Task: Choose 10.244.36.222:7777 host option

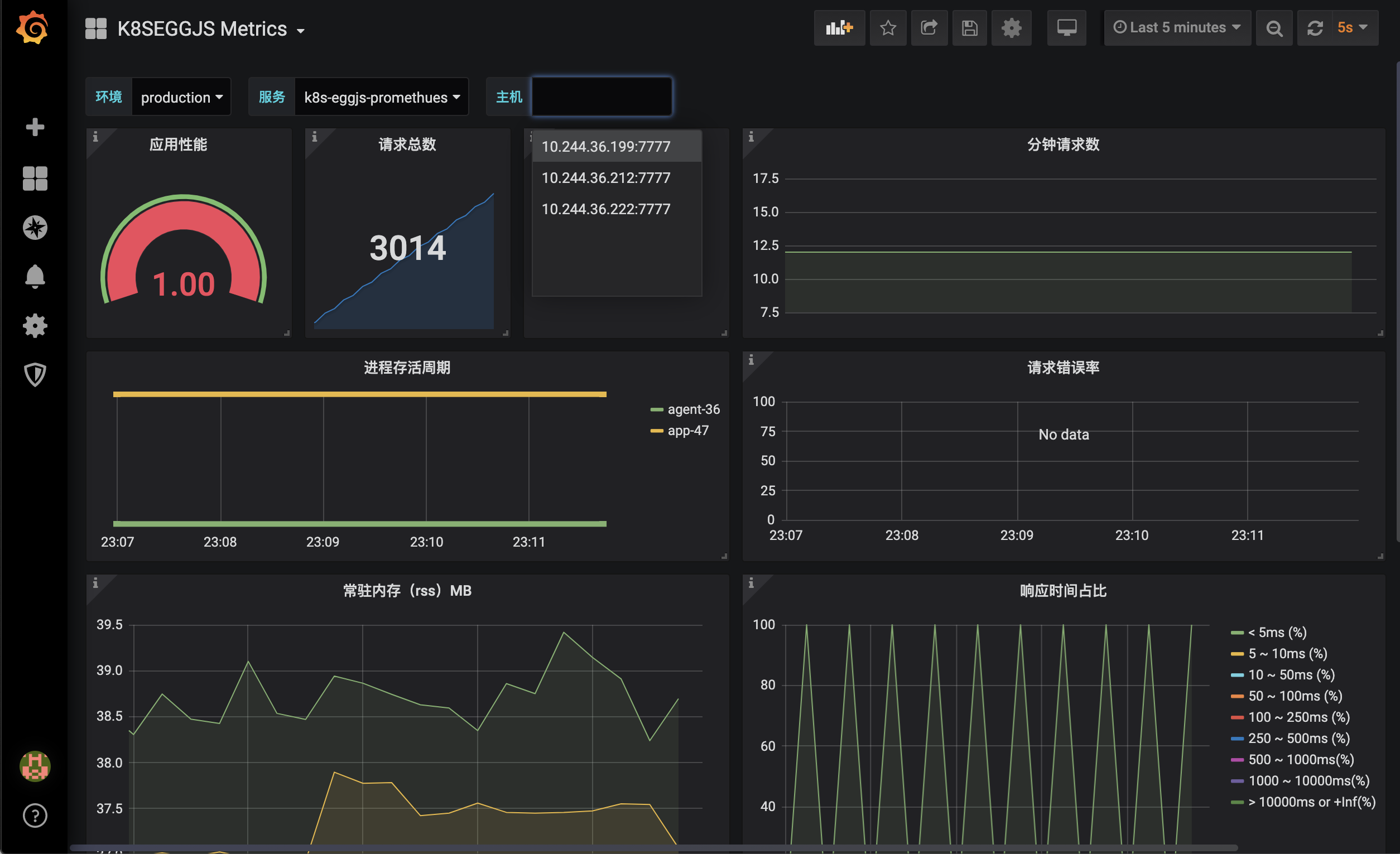Action: pyautogui.click(x=605, y=209)
